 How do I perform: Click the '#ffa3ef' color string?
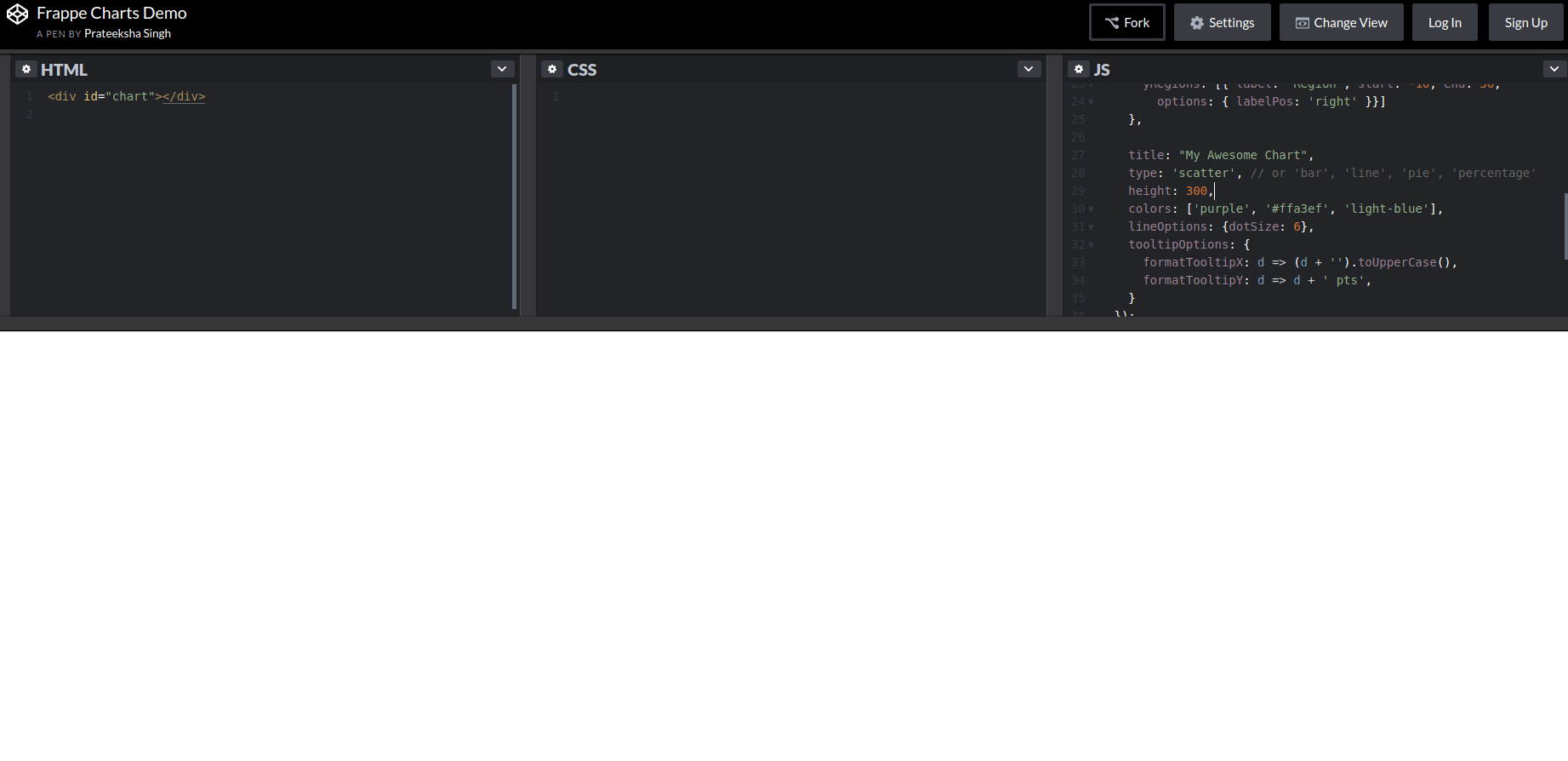click(x=1297, y=209)
